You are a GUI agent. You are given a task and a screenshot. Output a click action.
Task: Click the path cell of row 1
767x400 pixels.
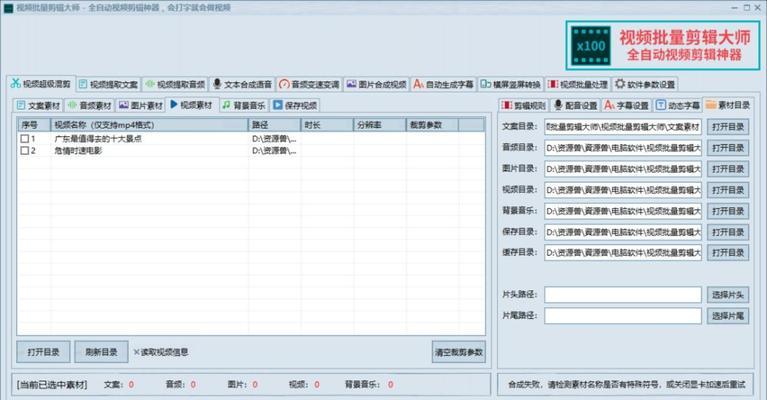coord(274,139)
